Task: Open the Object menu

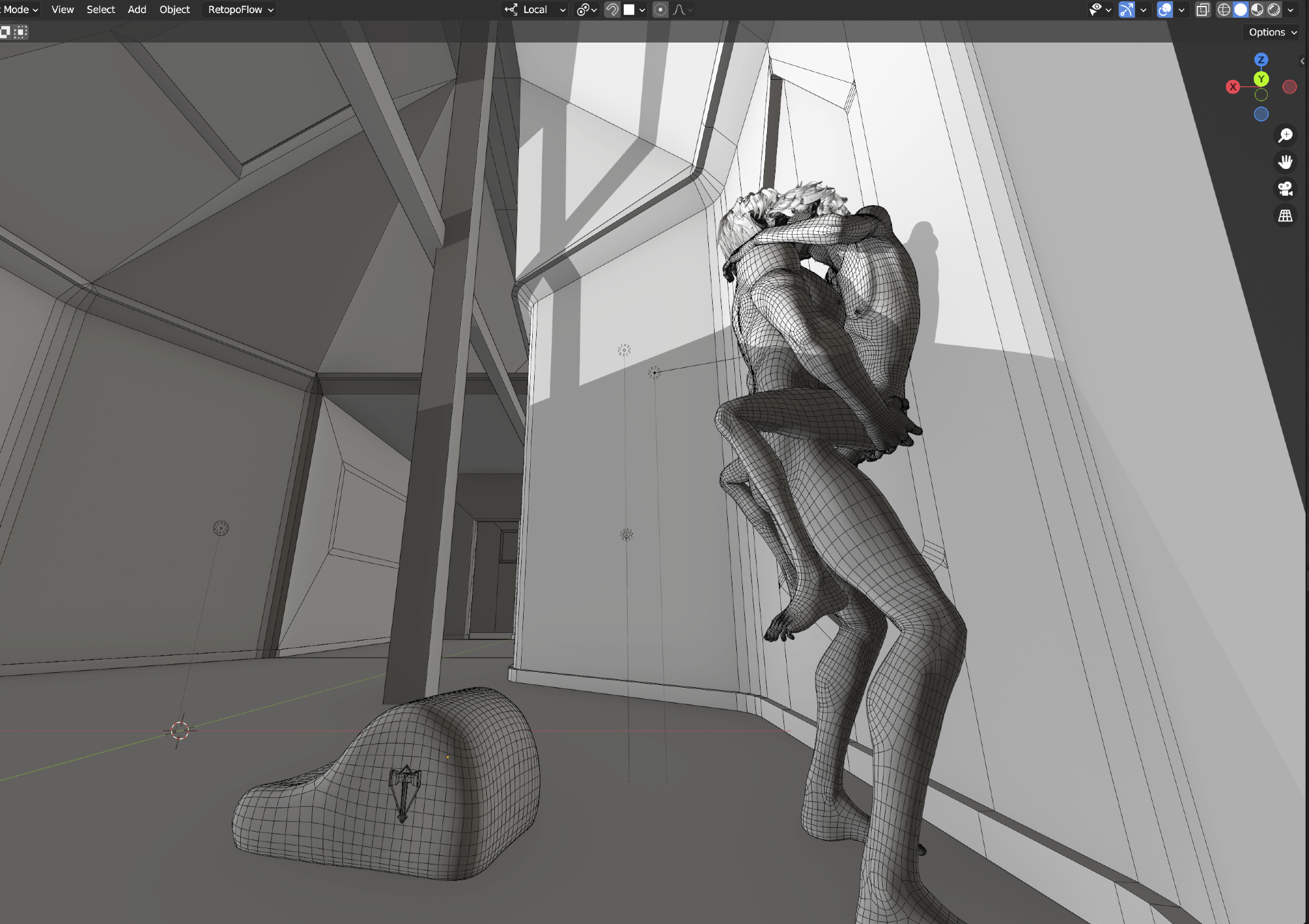Action: tap(174, 10)
